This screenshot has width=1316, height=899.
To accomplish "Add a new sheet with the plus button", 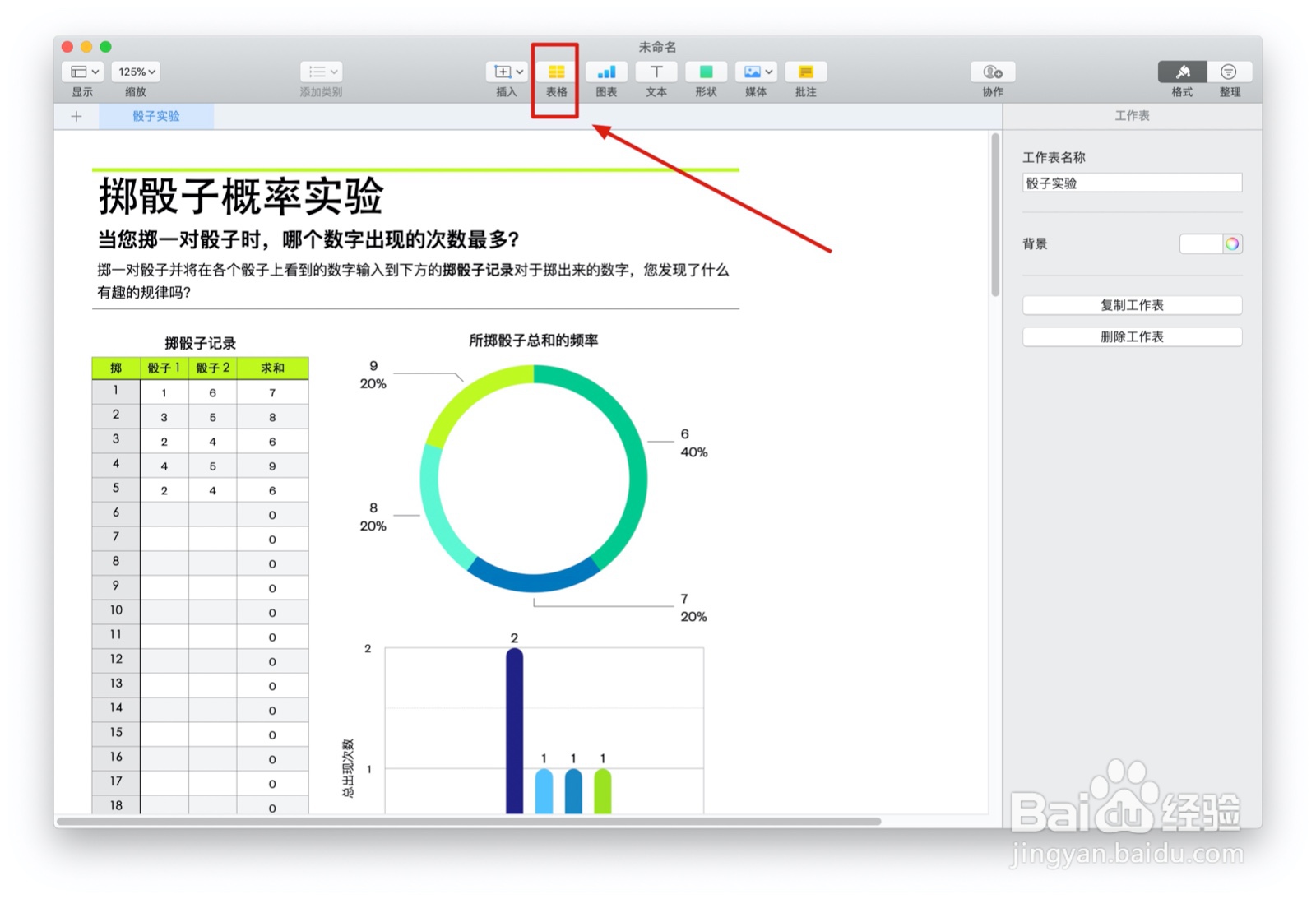I will coord(76,116).
